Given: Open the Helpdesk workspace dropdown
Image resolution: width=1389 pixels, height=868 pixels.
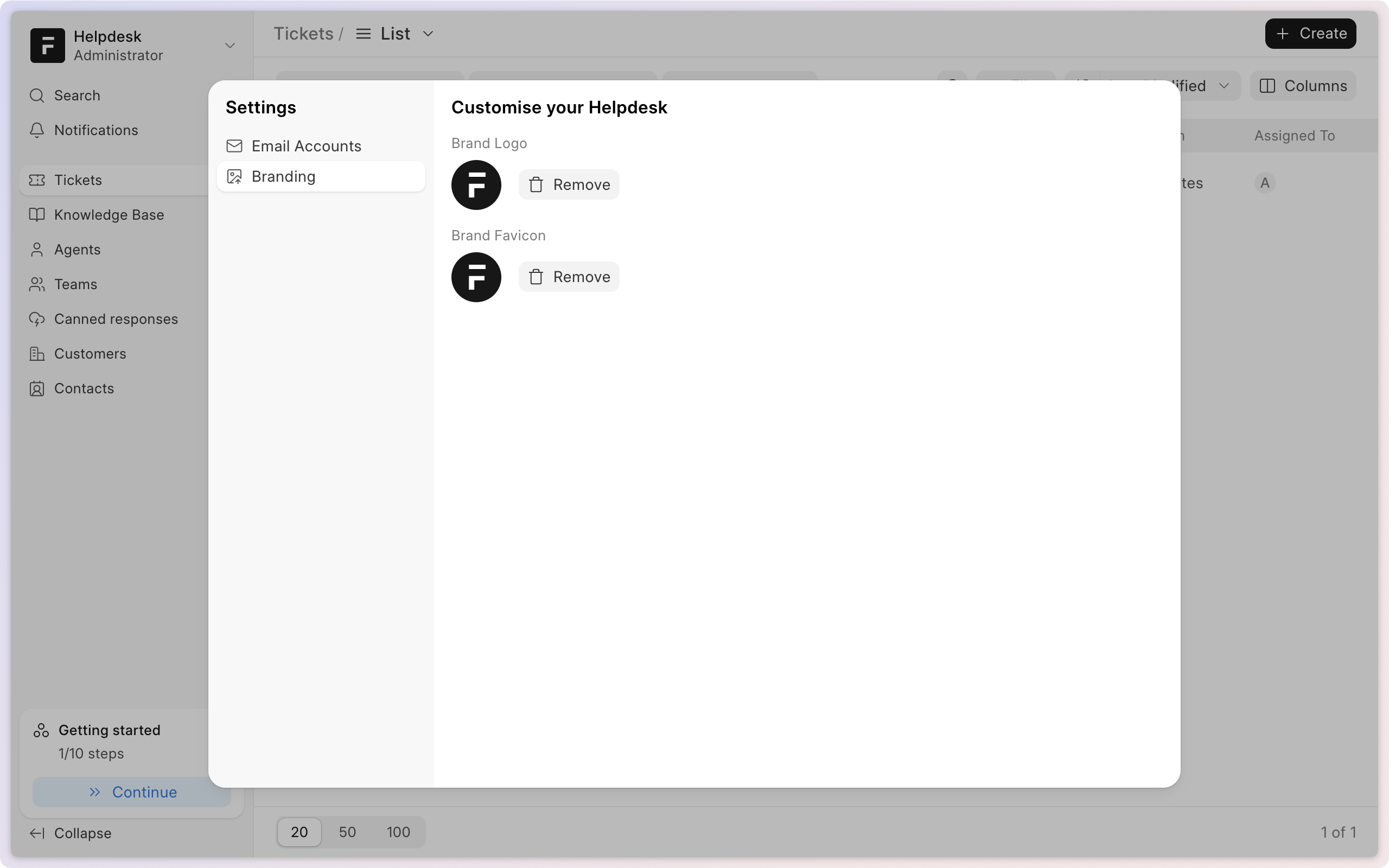Looking at the screenshot, I should [229, 46].
